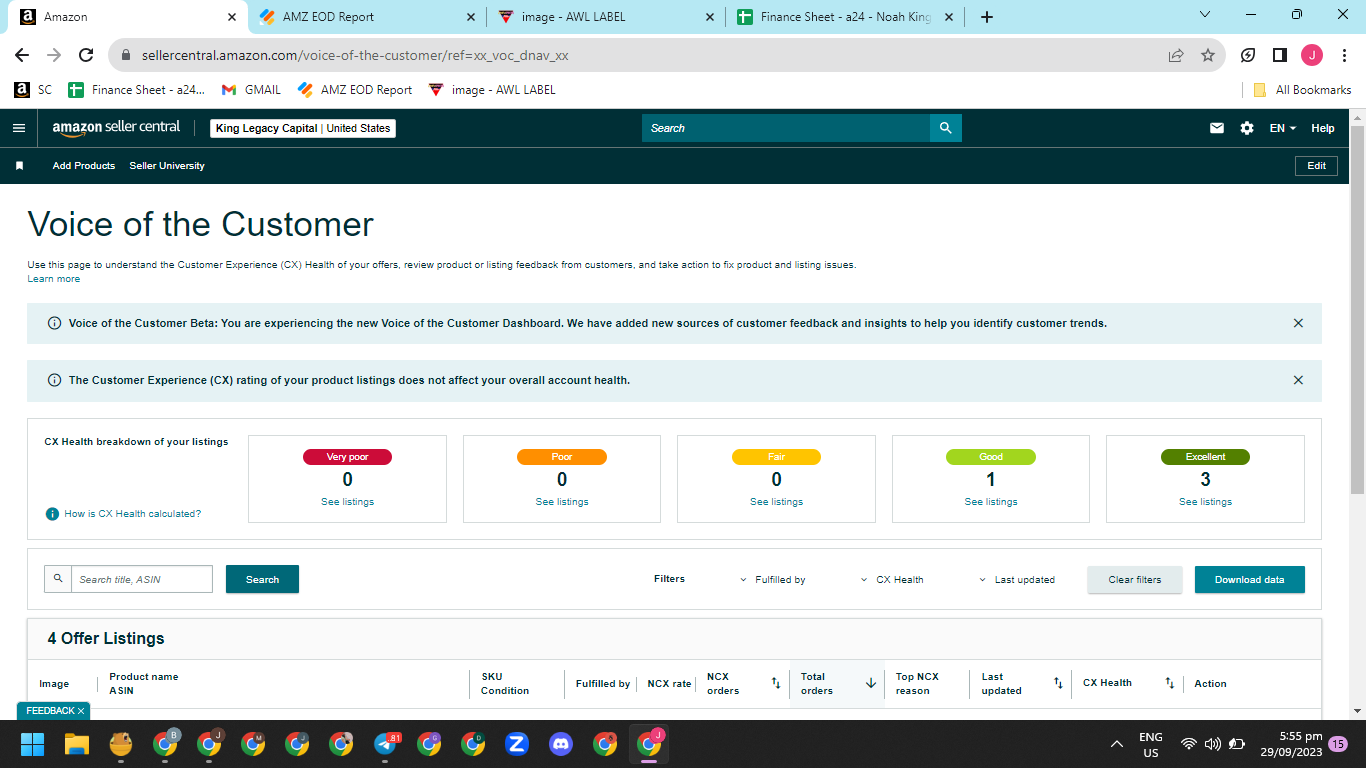Viewport: 1366px width, 768px height.
Task: Click the magnifier button beside the top search bar
Action: click(945, 128)
